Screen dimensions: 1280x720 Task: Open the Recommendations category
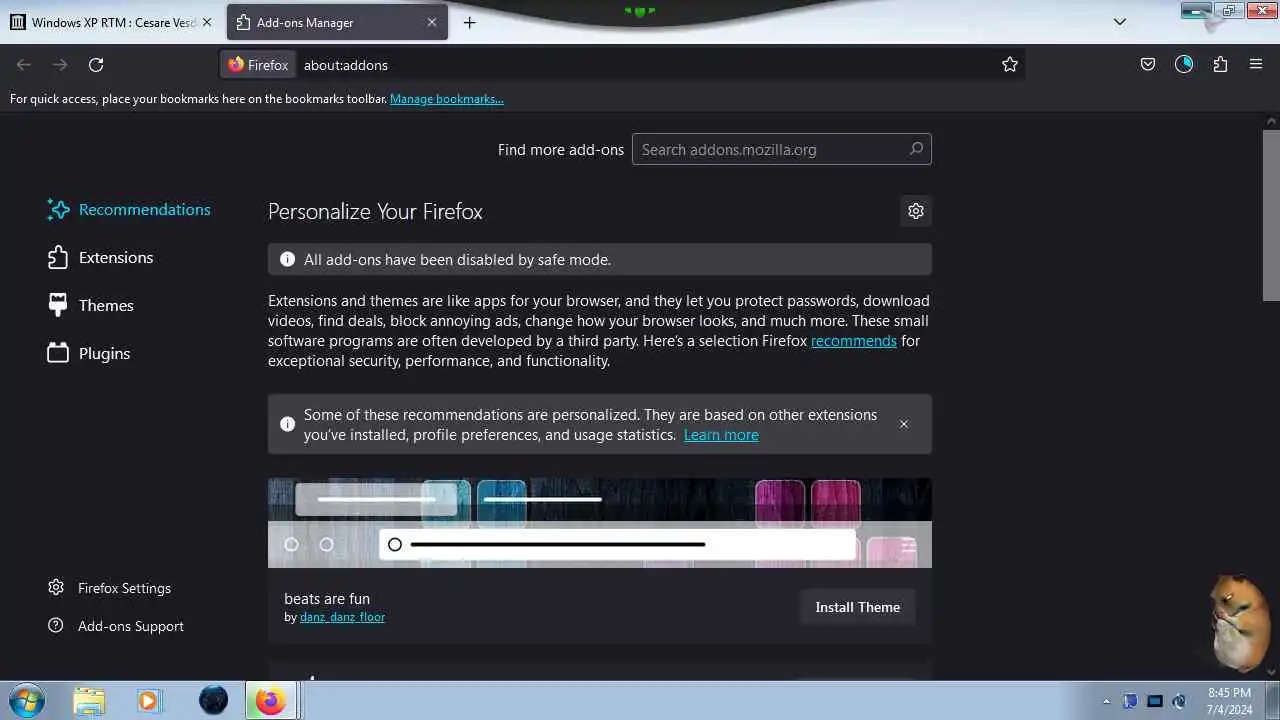click(129, 209)
